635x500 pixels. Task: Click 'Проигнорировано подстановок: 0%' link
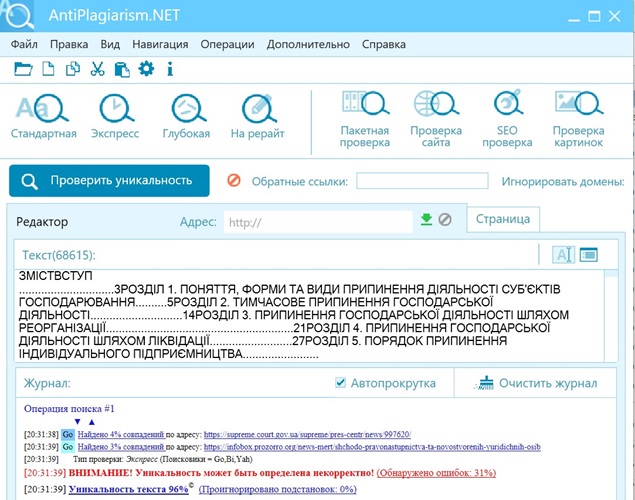277,489
